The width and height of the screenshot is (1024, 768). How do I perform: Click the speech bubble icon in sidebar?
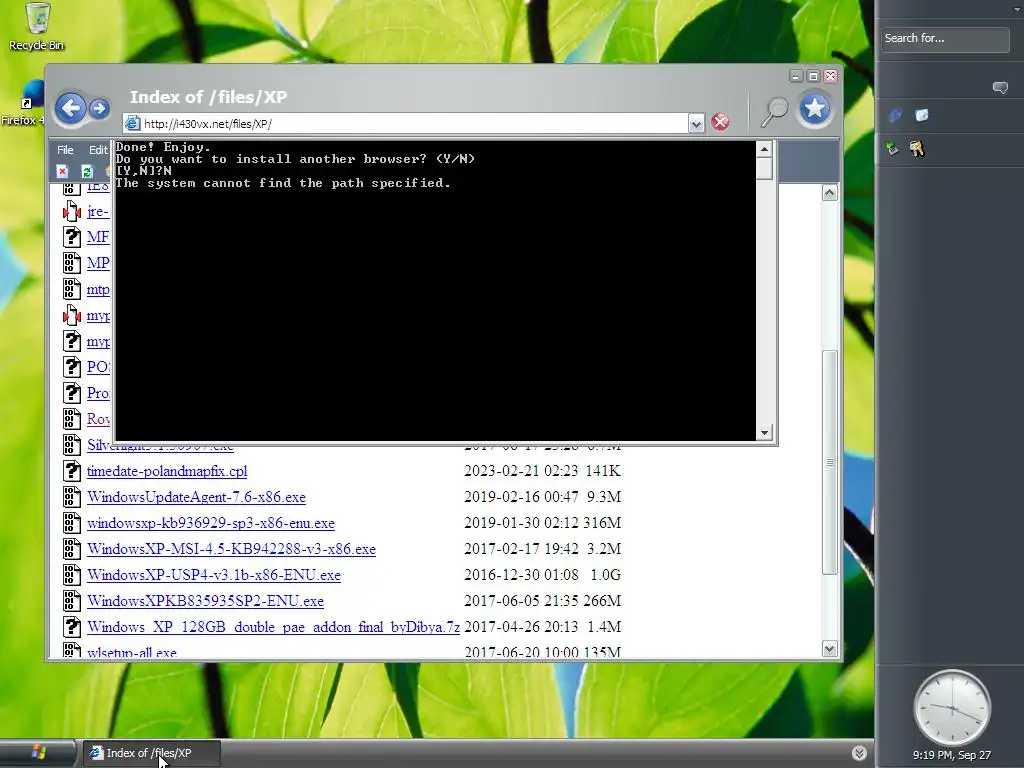click(x=1000, y=88)
